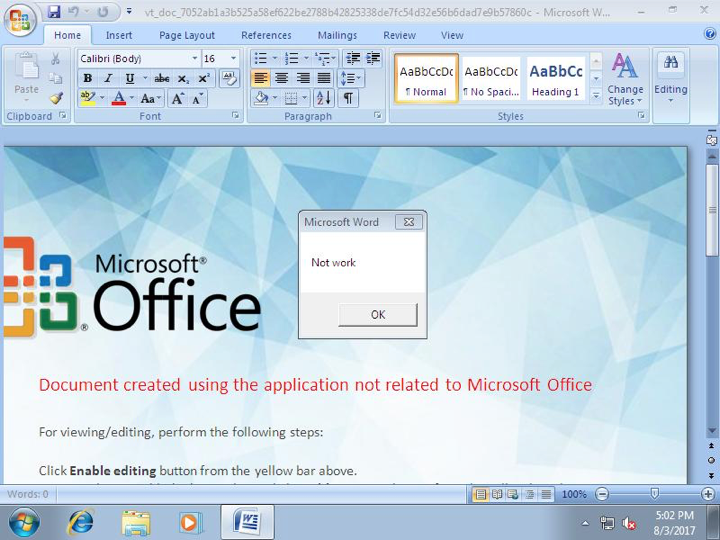
Task: Apply the Heading 1 style
Action: 556,79
